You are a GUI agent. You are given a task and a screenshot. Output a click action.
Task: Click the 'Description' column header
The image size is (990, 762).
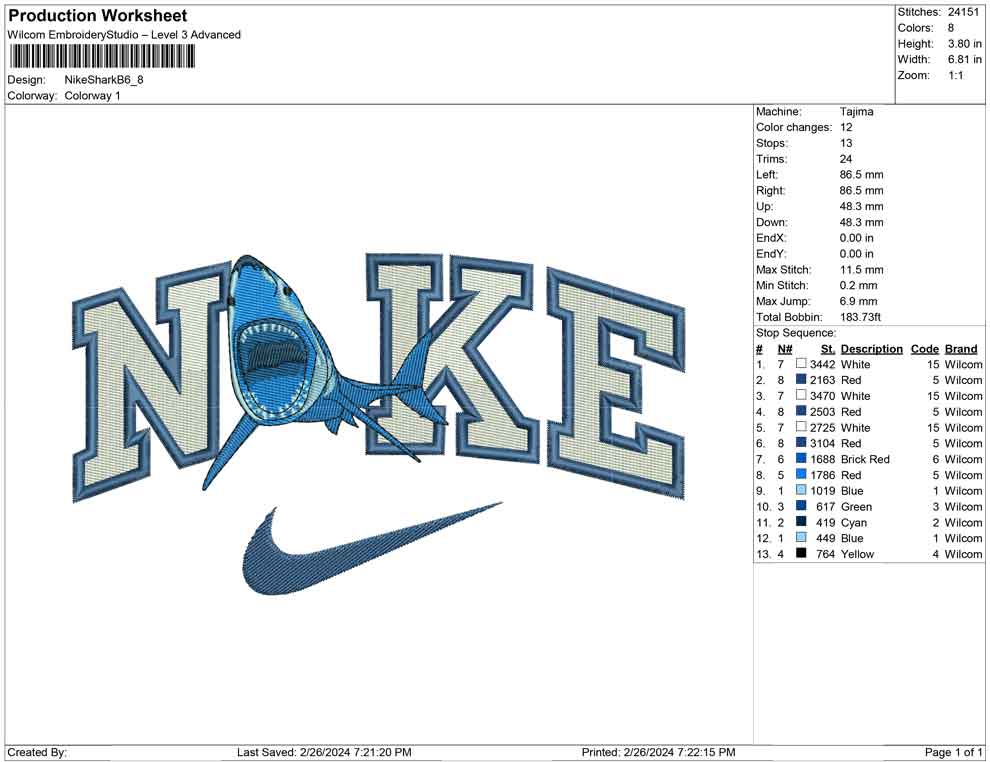[x=871, y=348]
